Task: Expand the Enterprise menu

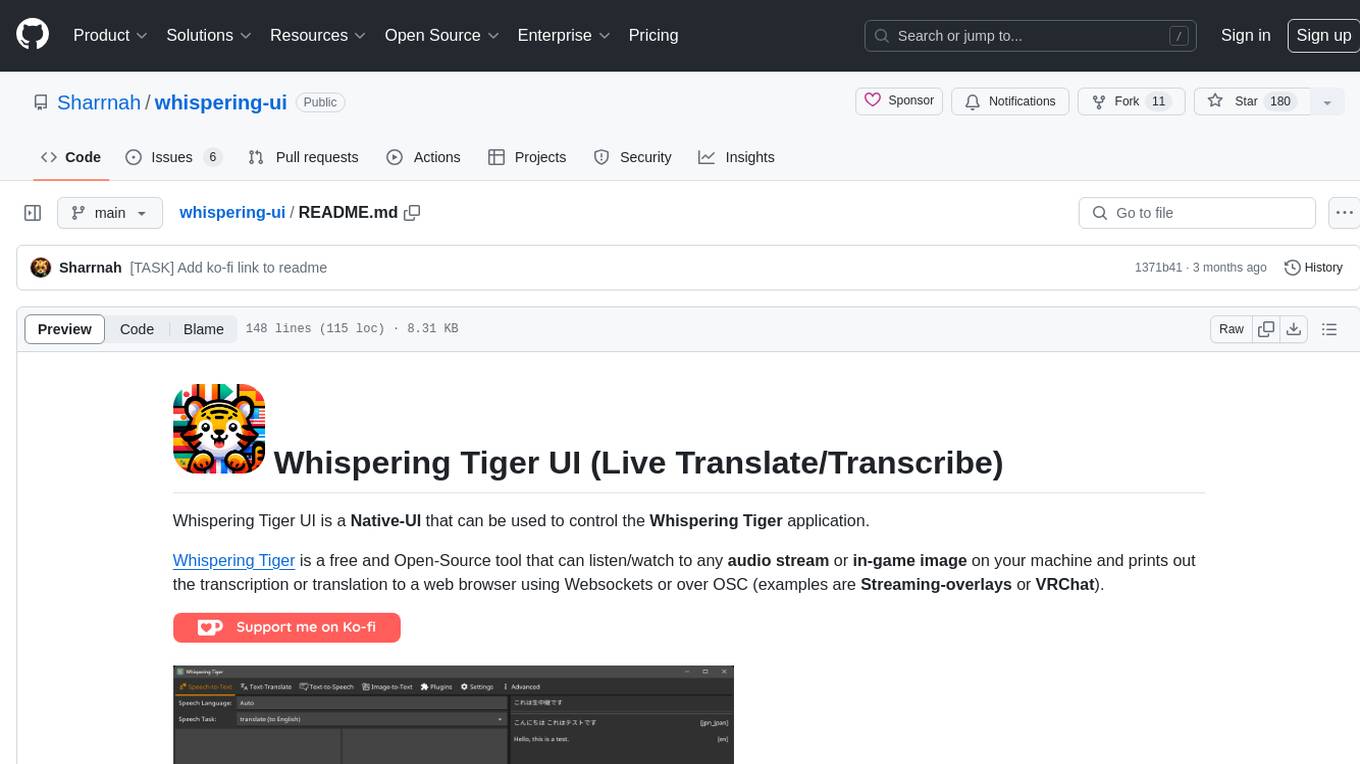Action: point(563,35)
